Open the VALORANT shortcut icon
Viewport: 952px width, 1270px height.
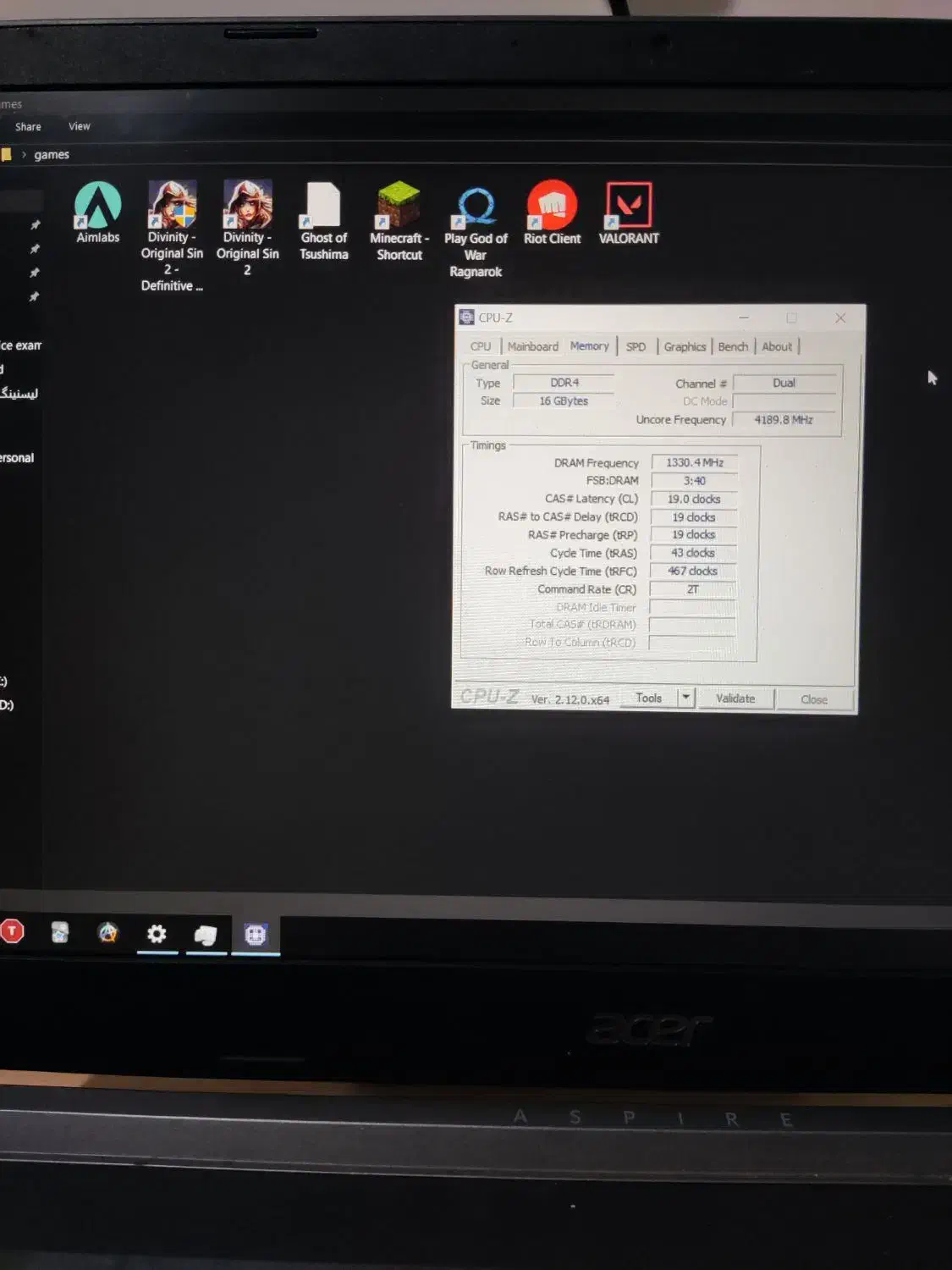629,207
